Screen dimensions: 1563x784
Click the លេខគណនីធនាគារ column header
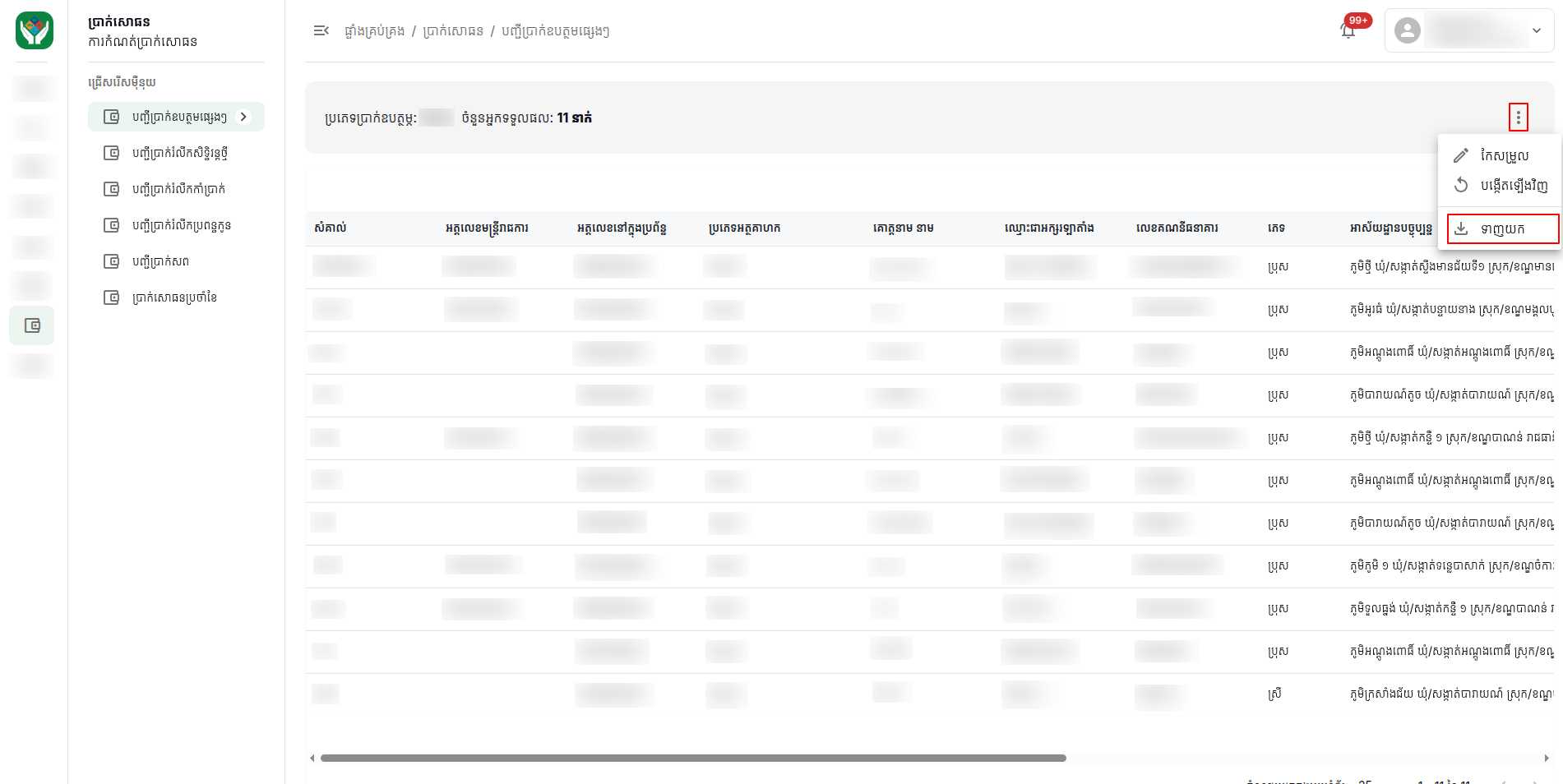pyautogui.click(x=1177, y=228)
